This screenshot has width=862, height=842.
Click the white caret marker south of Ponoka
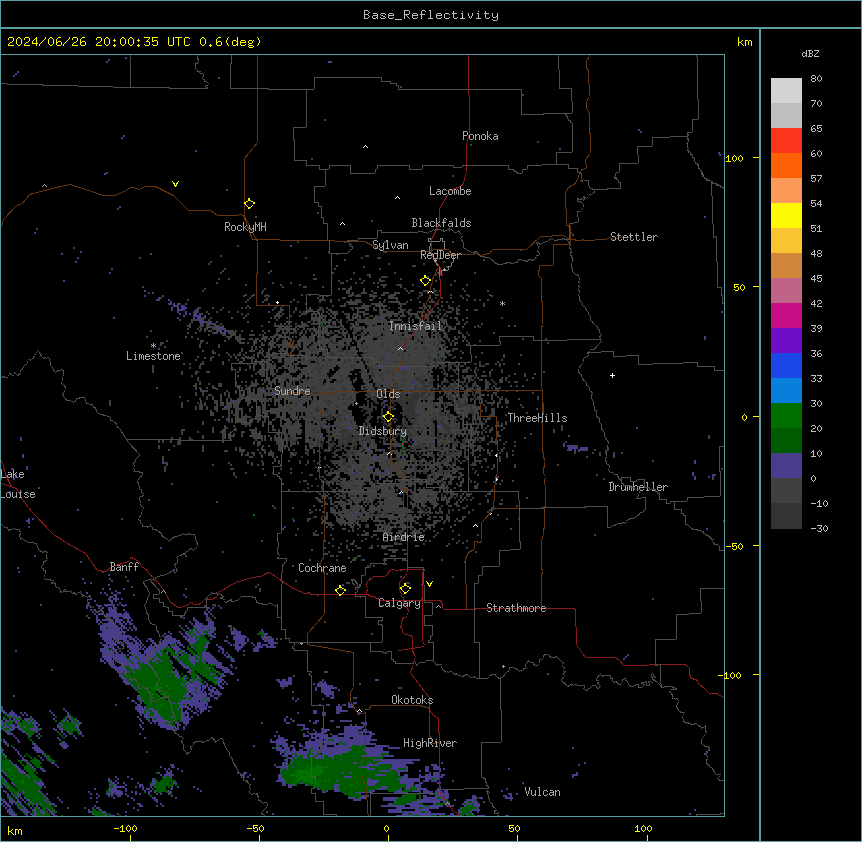(366, 147)
